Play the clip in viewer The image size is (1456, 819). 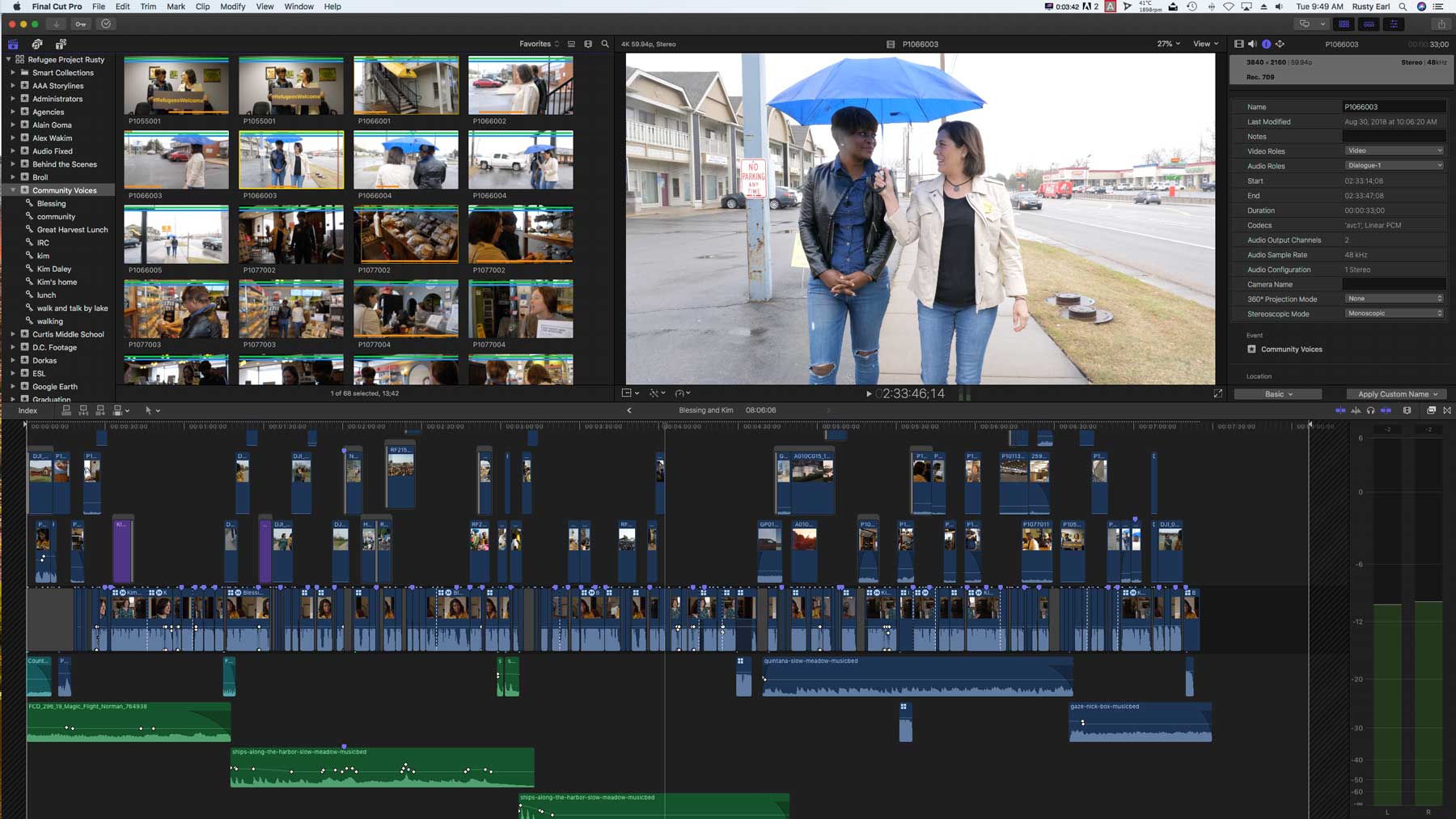(x=869, y=394)
